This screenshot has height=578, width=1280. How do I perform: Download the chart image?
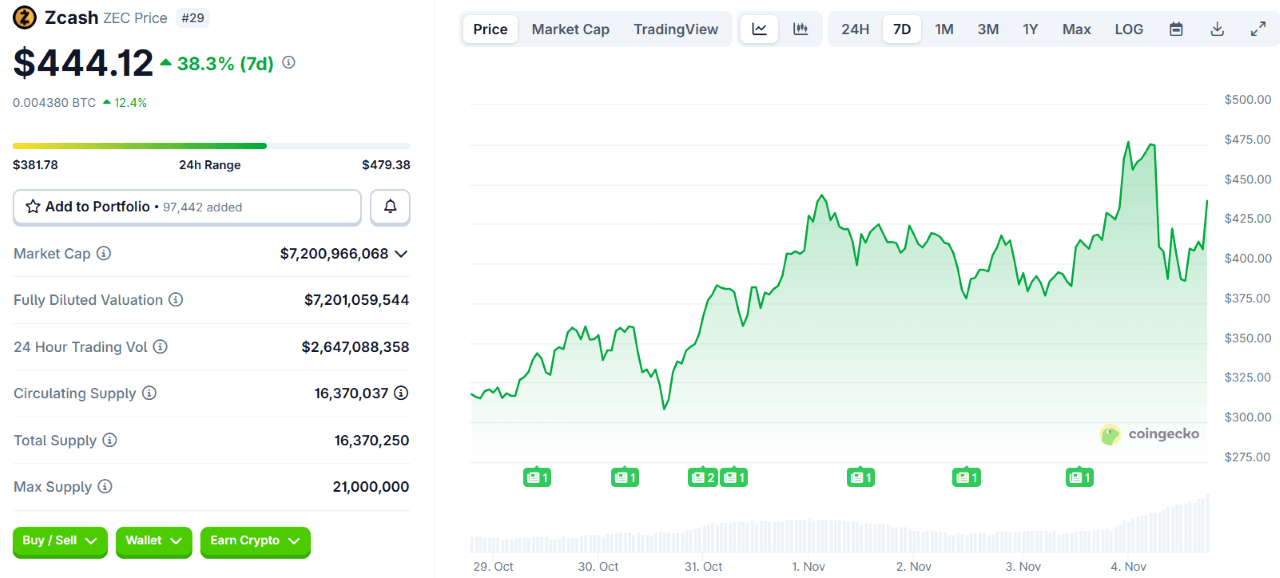(x=1217, y=29)
